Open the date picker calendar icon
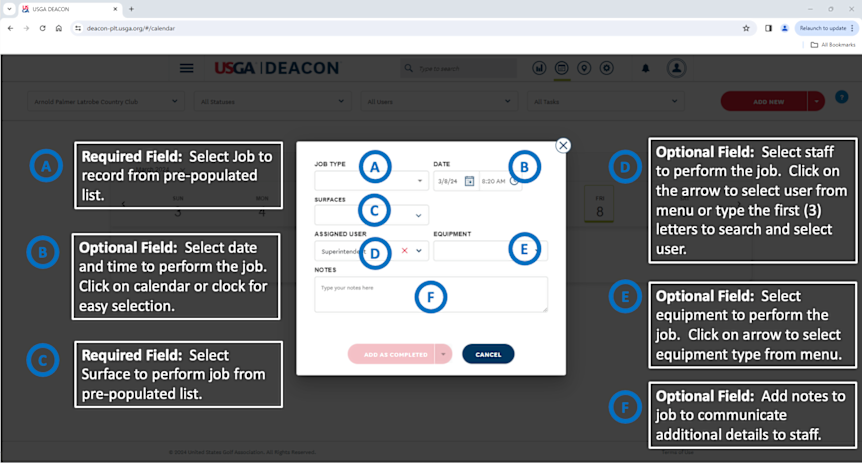862x463 pixels. (469, 181)
